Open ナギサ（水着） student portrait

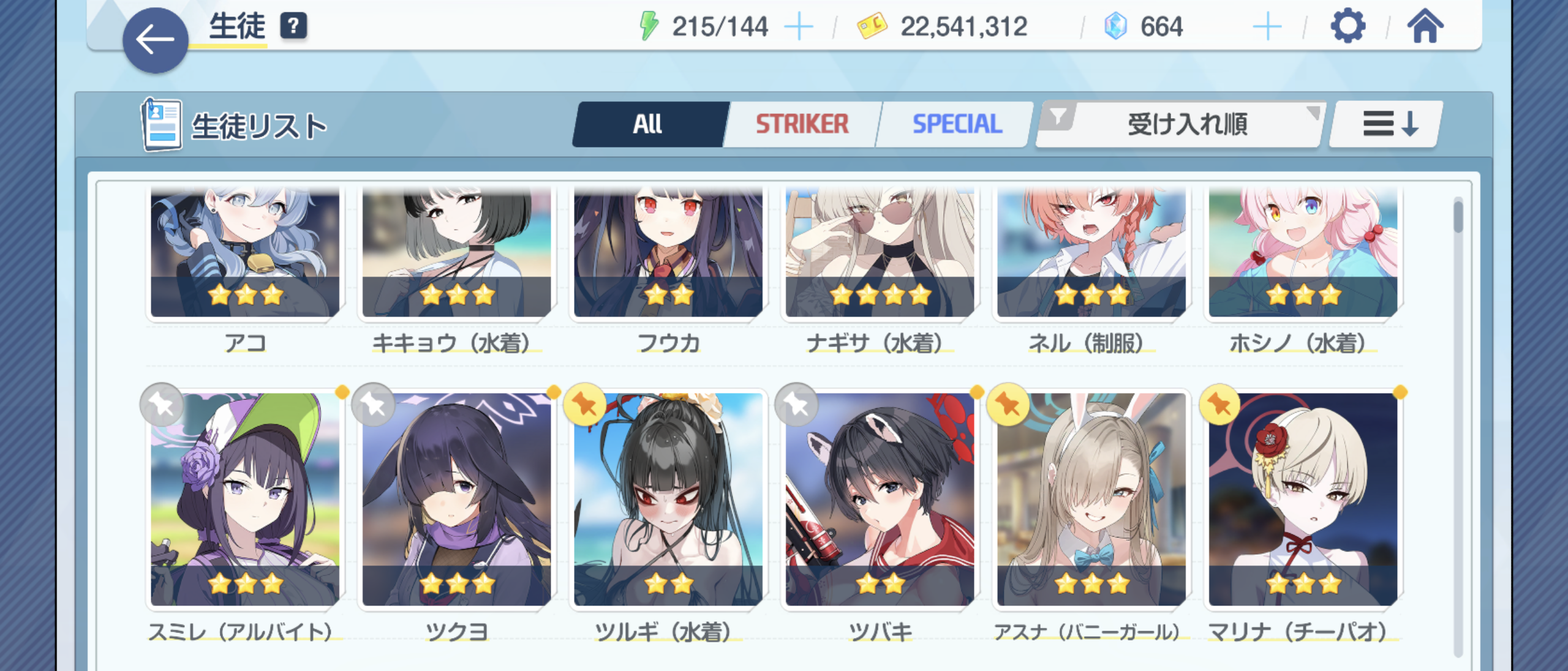tap(880, 252)
